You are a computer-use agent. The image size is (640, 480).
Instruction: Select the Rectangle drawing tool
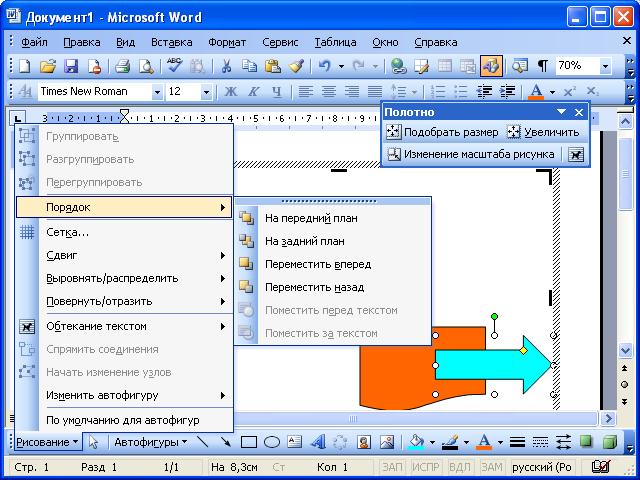click(x=249, y=442)
